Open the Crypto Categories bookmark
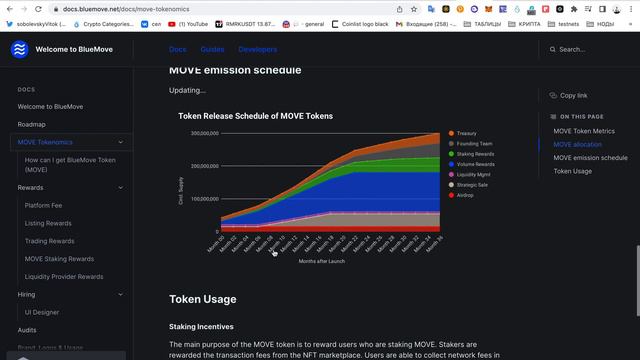The image size is (640, 360). pos(103,24)
